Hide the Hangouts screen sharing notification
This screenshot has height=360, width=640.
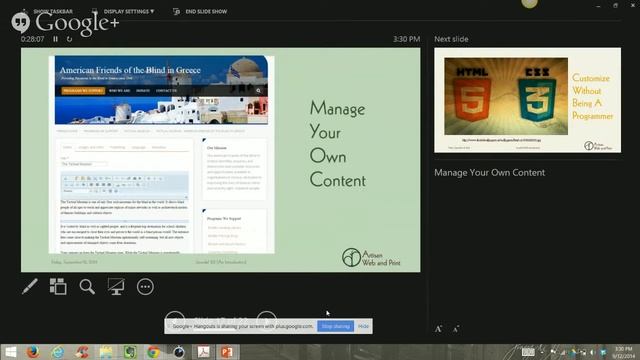[x=363, y=326]
